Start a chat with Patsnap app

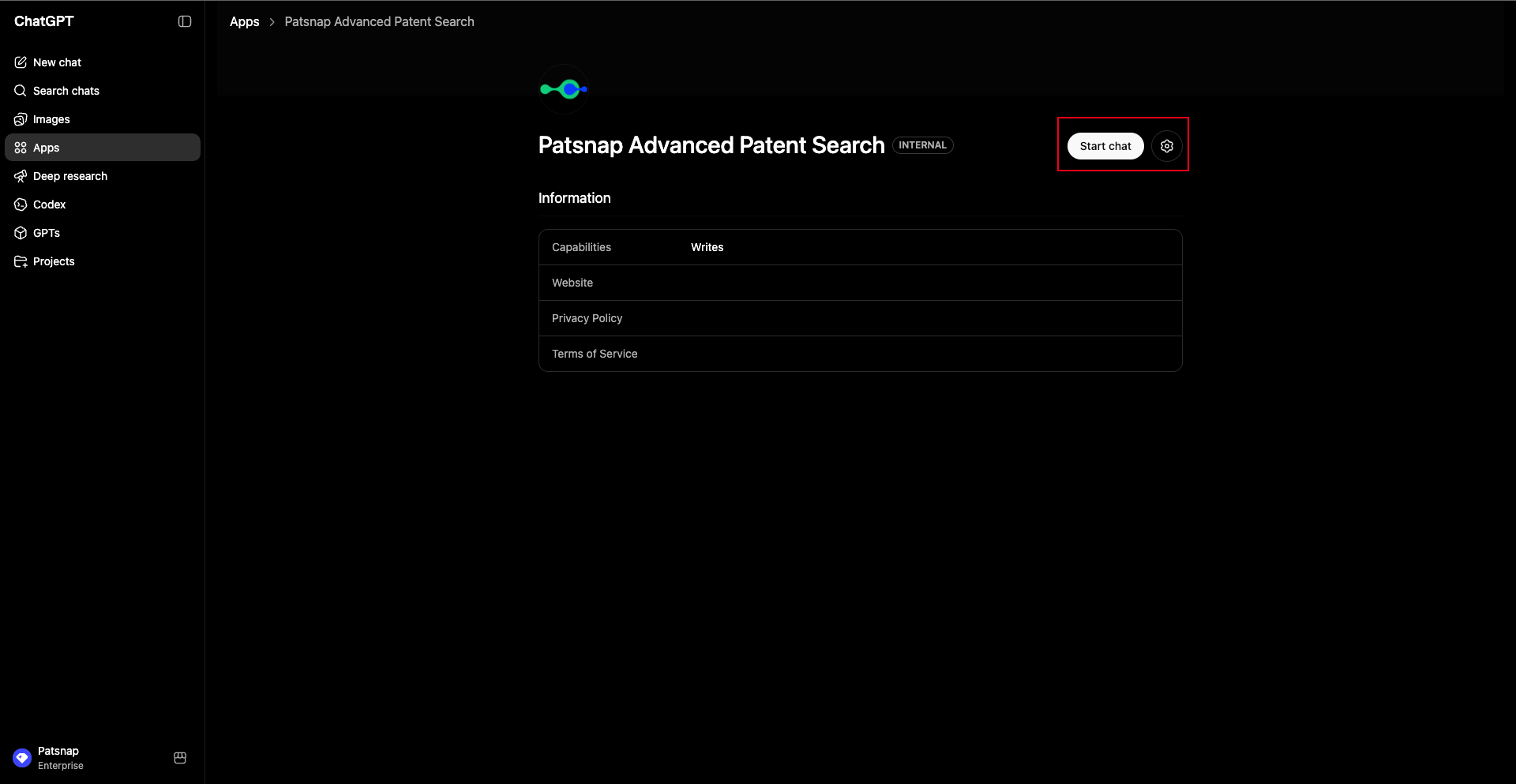[x=1105, y=146]
